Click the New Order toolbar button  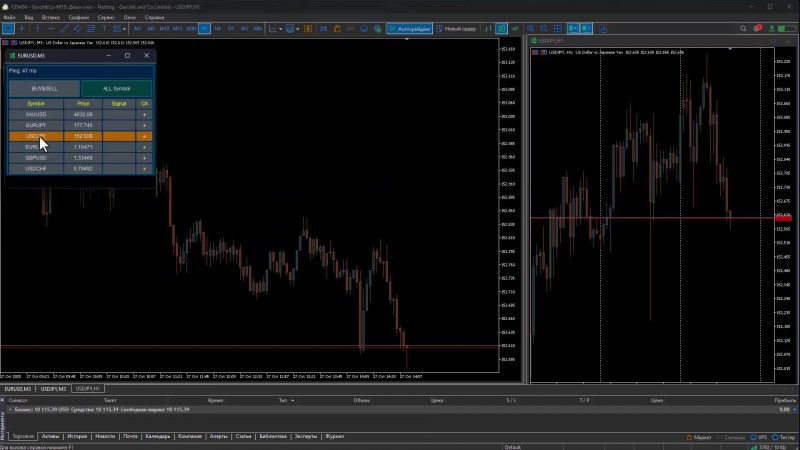(x=456, y=29)
